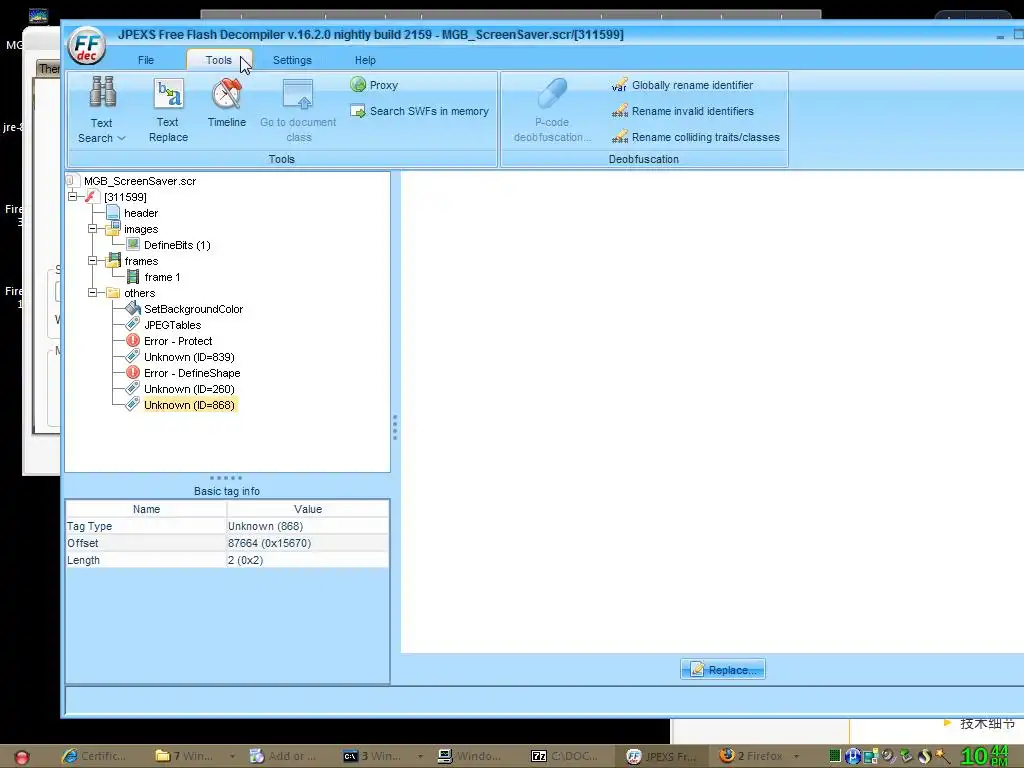The image size is (1024, 768).
Task: Click the horizontal splitter above Basic tag info
Action: tap(226, 477)
